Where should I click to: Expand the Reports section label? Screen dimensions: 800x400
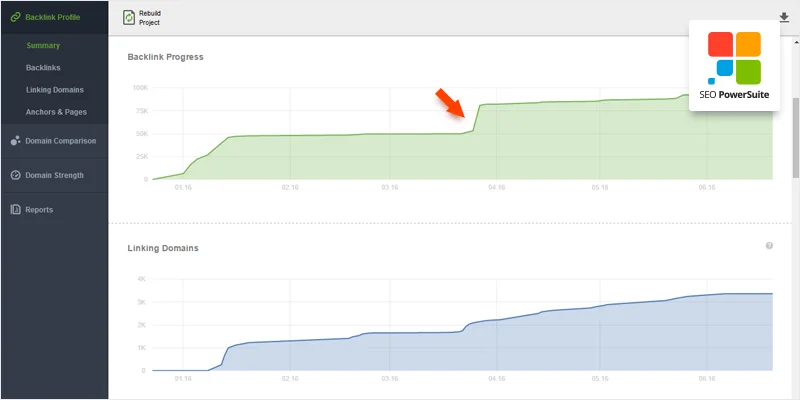point(39,209)
